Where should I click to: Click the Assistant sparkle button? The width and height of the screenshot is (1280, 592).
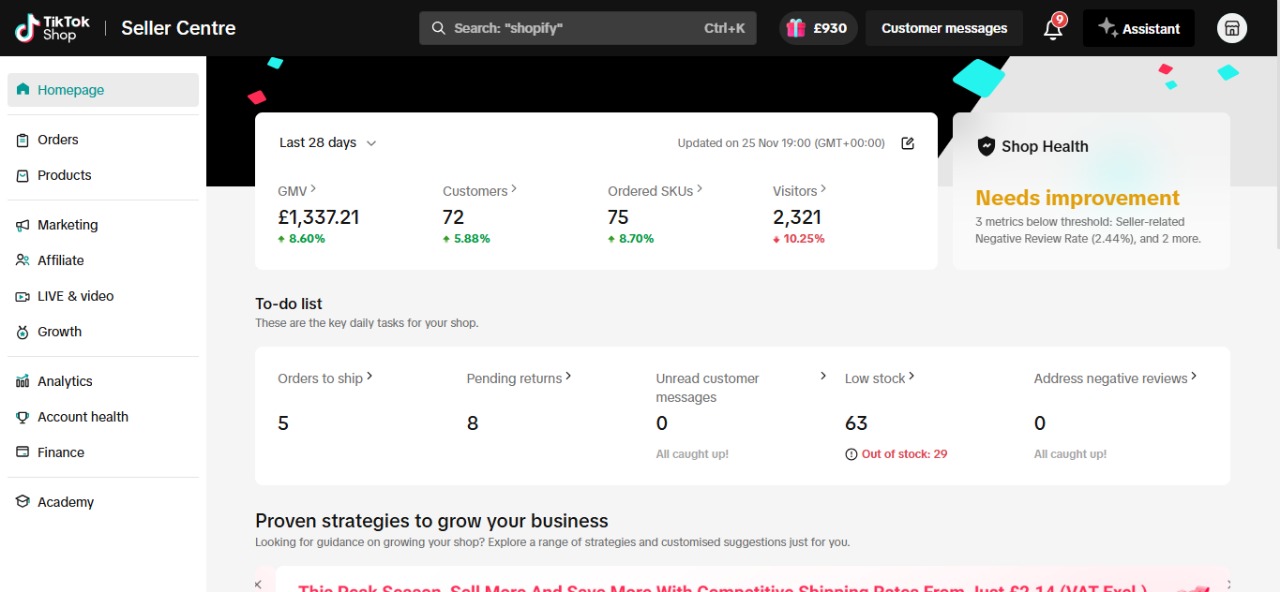(1138, 28)
